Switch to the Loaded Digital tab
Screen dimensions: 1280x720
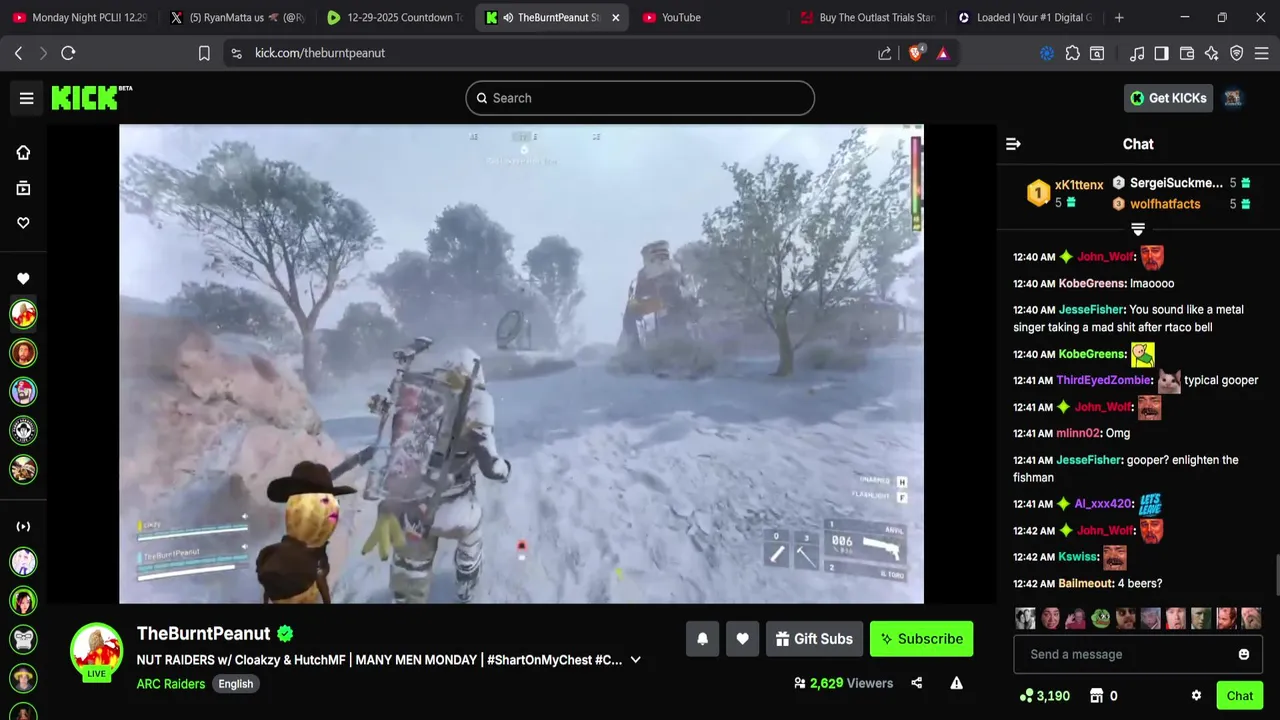click(1025, 17)
